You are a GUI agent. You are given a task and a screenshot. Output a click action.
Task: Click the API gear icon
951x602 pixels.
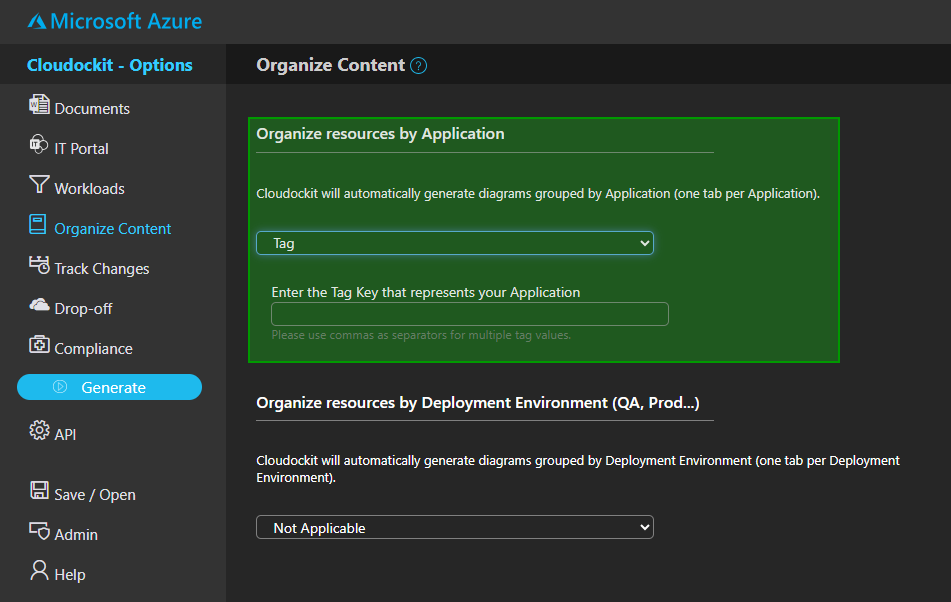pos(39,432)
